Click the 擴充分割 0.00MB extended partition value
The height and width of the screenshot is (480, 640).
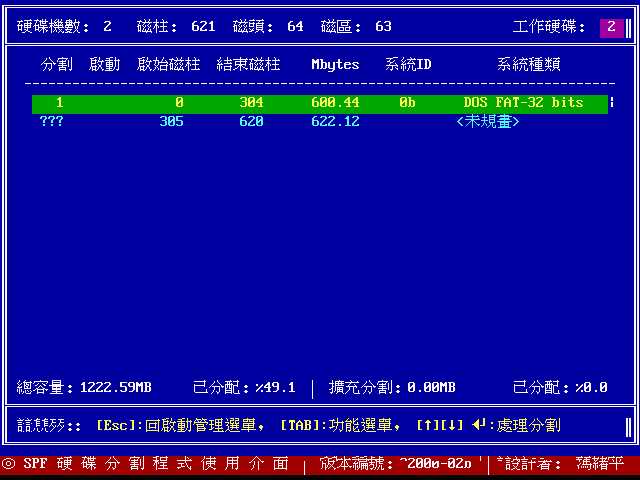click(x=391, y=387)
